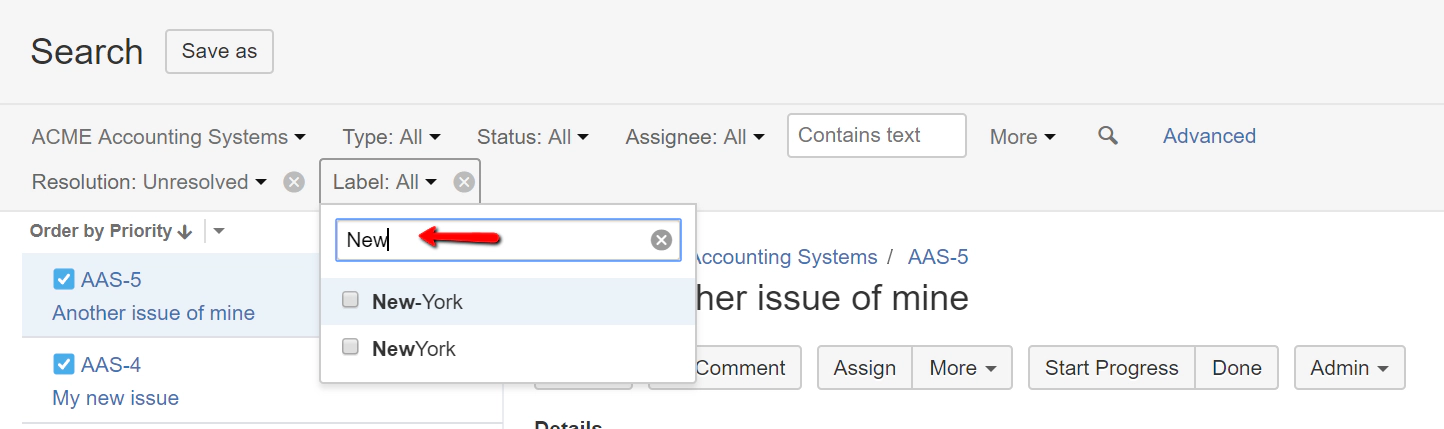1444x429 pixels.
Task: Remove the Resolution filter with its X icon
Action: [x=293, y=182]
